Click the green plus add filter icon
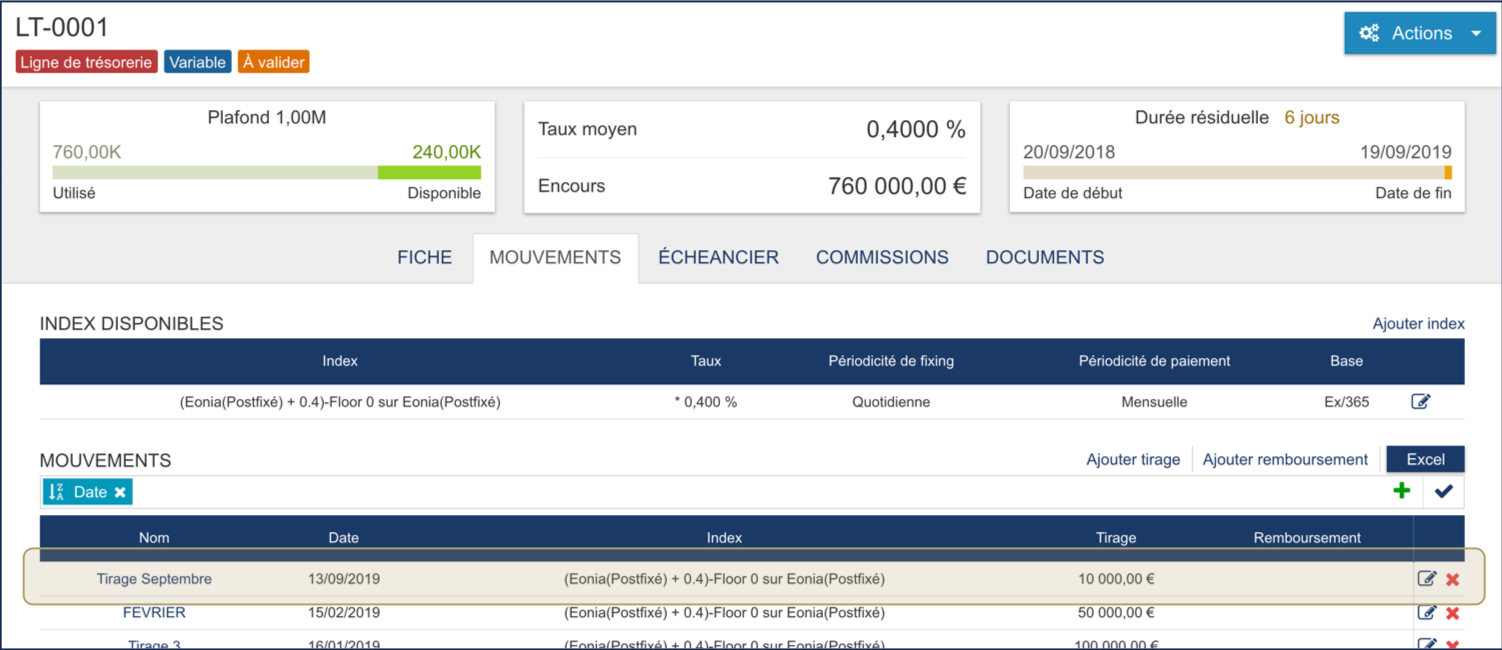This screenshot has width=1502, height=650. (1402, 491)
